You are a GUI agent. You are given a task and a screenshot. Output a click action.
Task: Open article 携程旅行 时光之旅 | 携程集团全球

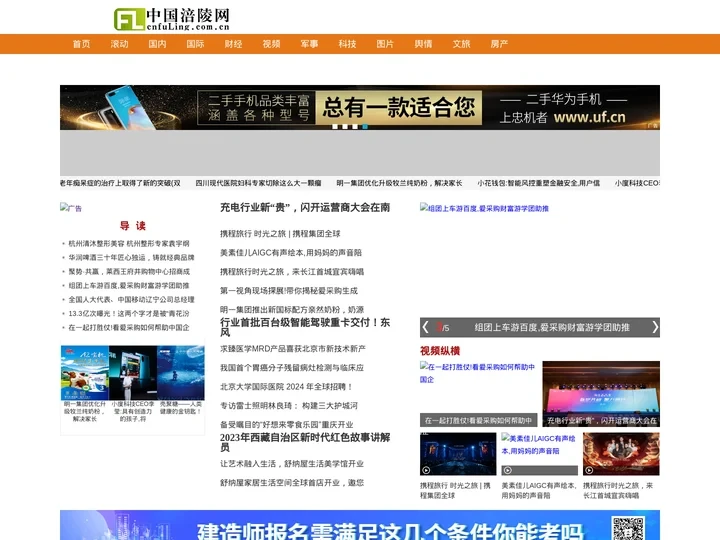(x=280, y=234)
